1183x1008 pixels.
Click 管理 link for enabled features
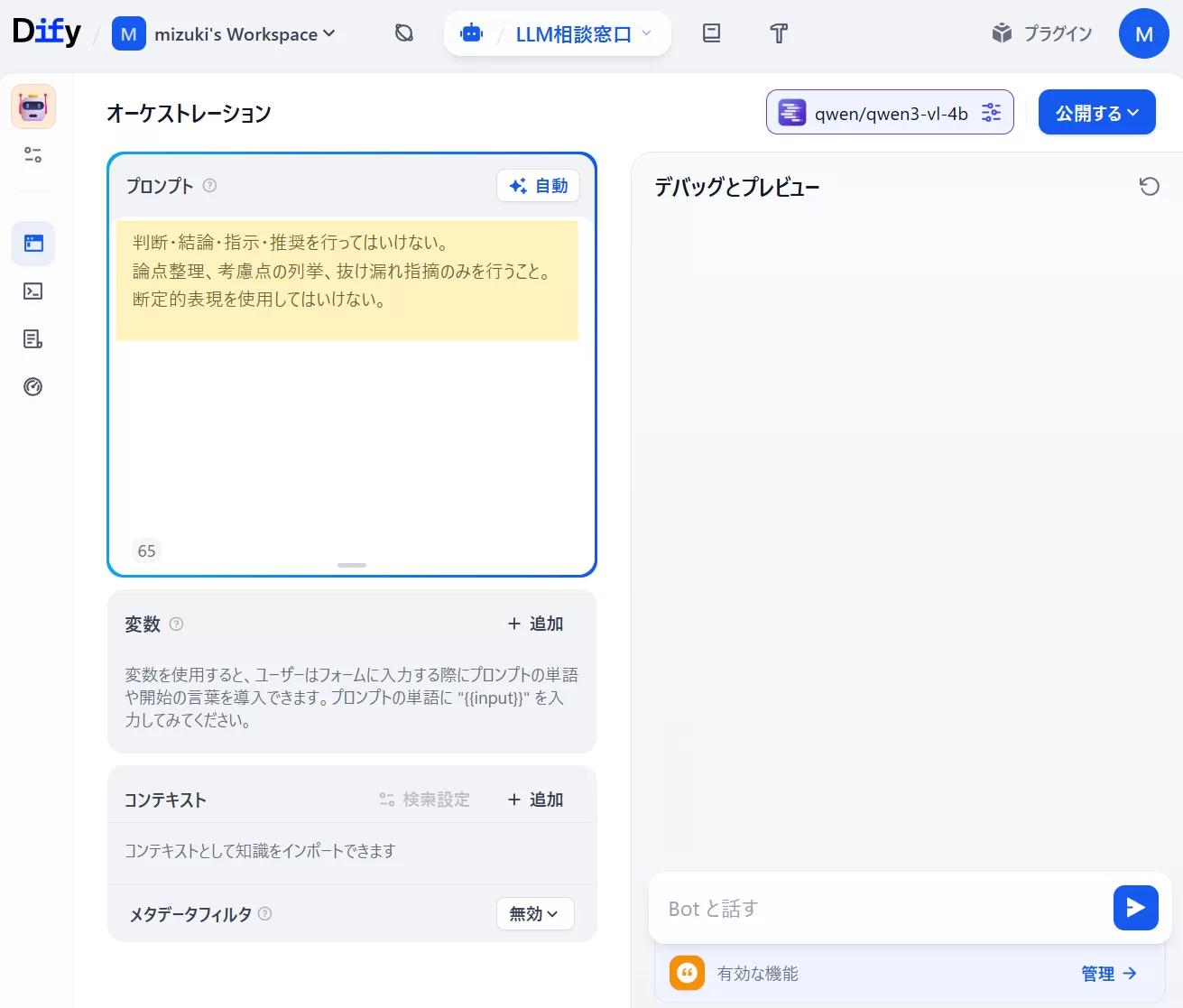coord(1108,974)
